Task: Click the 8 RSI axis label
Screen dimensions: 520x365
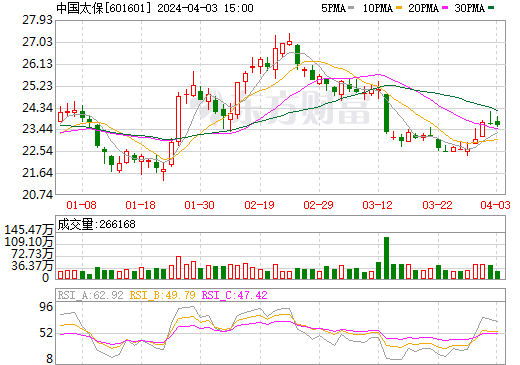Action: [49, 359]
